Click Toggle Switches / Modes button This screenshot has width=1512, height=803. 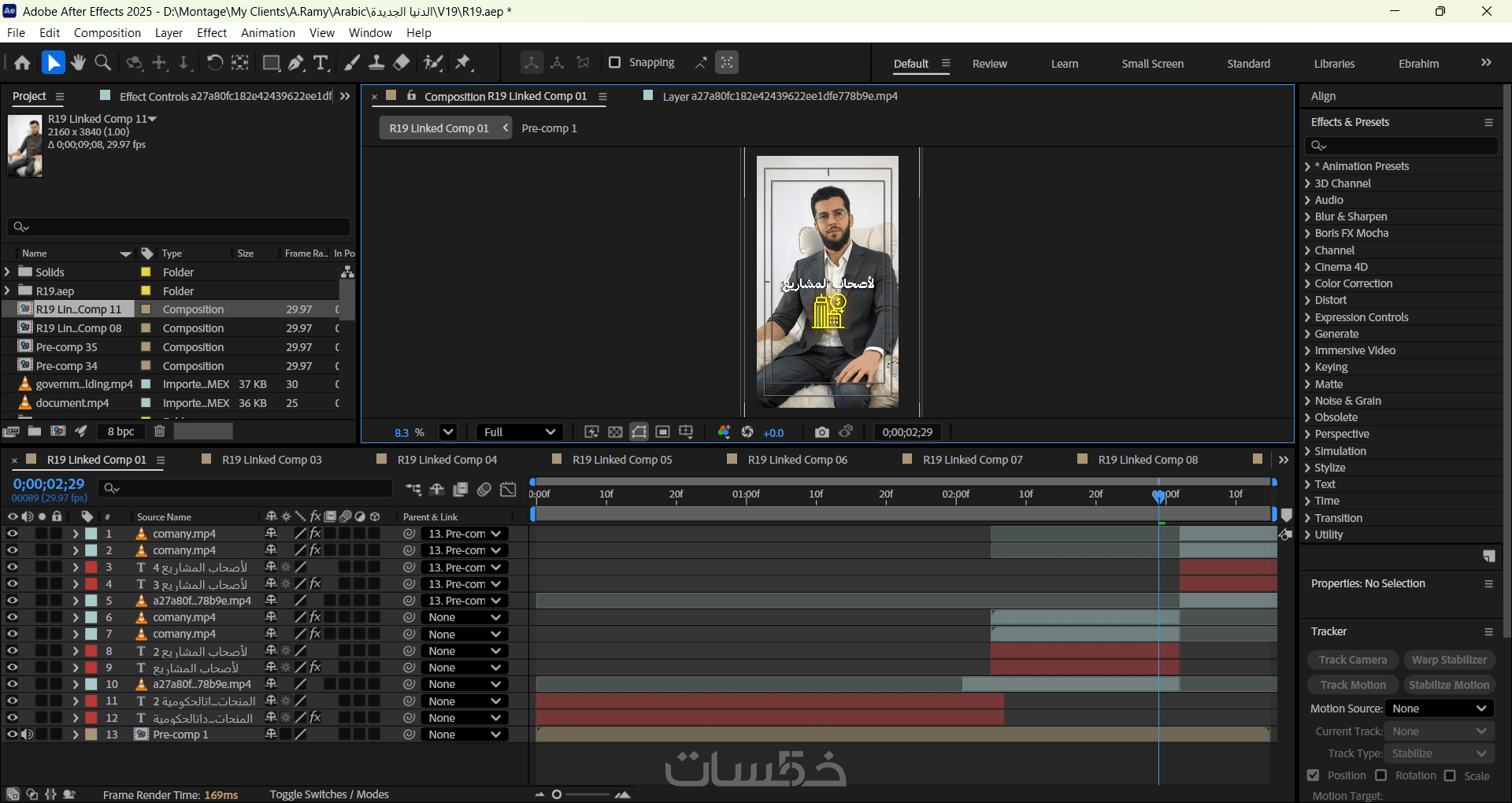pyautogui.click(x=329, y=794)
